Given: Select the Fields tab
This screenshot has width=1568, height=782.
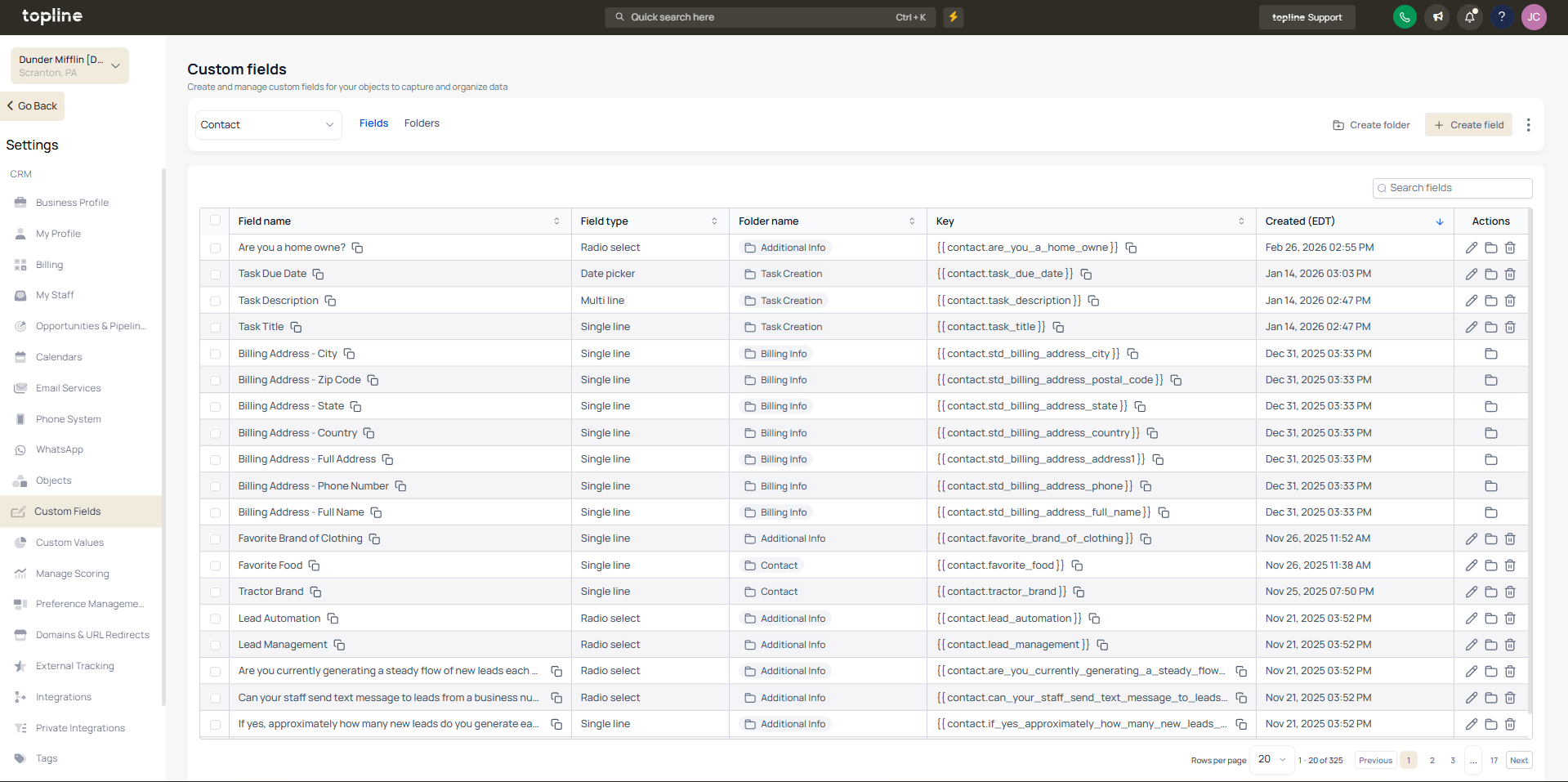Looking at the screenshot, I should (373, 123).
